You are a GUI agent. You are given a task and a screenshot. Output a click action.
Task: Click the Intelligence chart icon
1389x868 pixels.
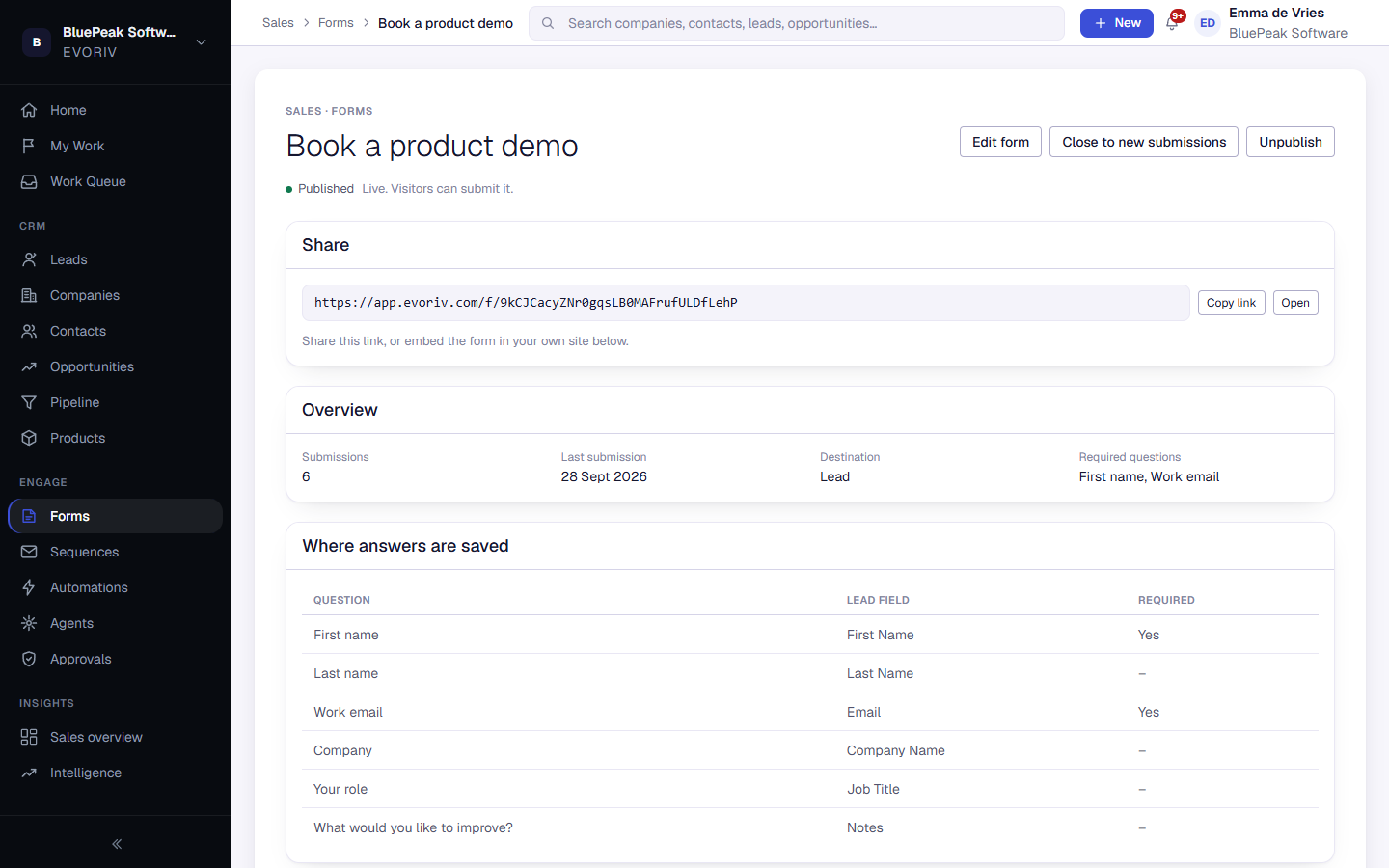pos(29,773)
